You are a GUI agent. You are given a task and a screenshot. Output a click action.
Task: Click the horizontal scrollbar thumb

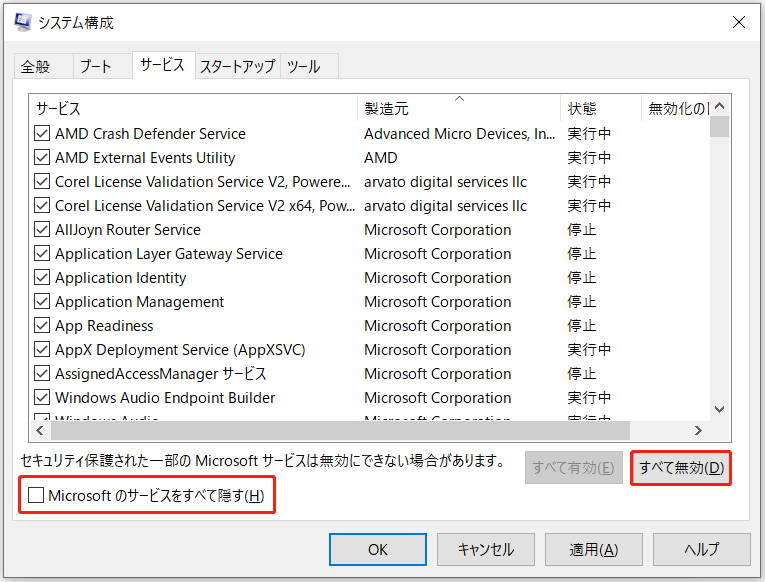[x=340, y=430]
